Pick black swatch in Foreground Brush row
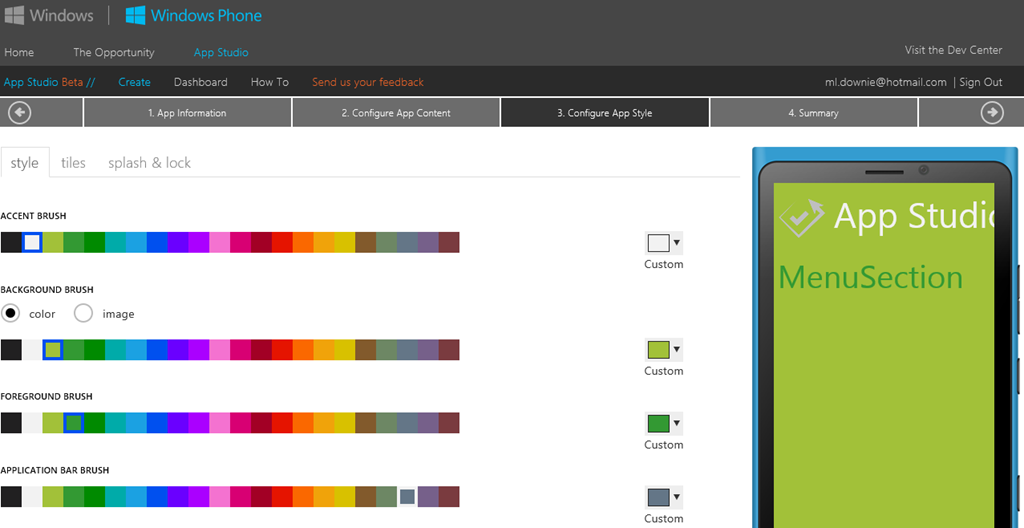1024x528 pixels. tap(11, 423)
